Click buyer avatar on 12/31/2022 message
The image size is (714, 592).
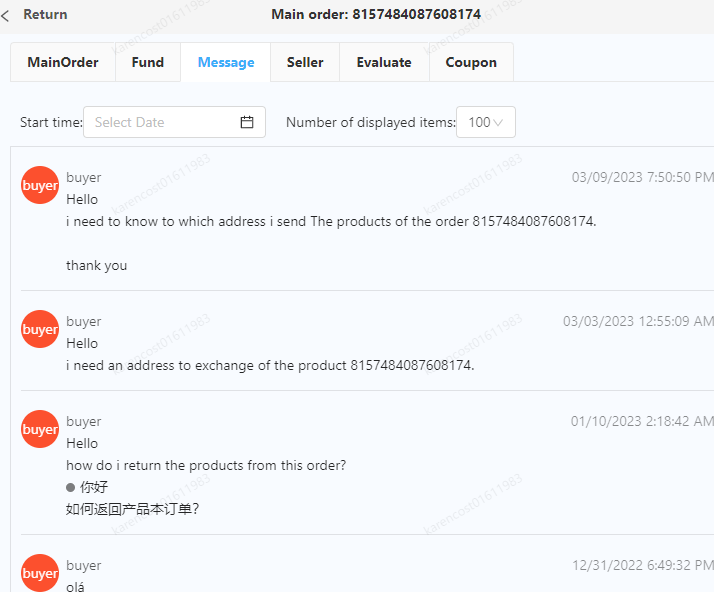point(40,573)
